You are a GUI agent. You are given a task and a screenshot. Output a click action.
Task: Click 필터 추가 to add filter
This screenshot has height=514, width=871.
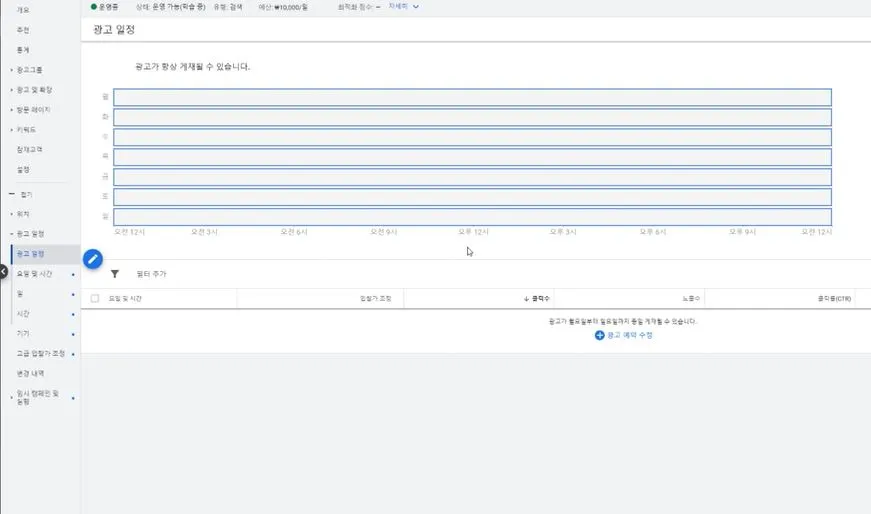[x=151, y=274]
